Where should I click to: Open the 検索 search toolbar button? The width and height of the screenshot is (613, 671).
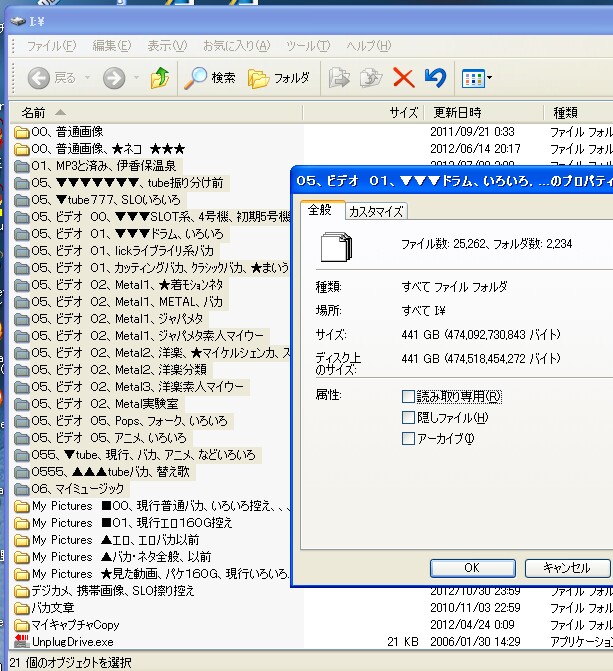pos(210,78)
